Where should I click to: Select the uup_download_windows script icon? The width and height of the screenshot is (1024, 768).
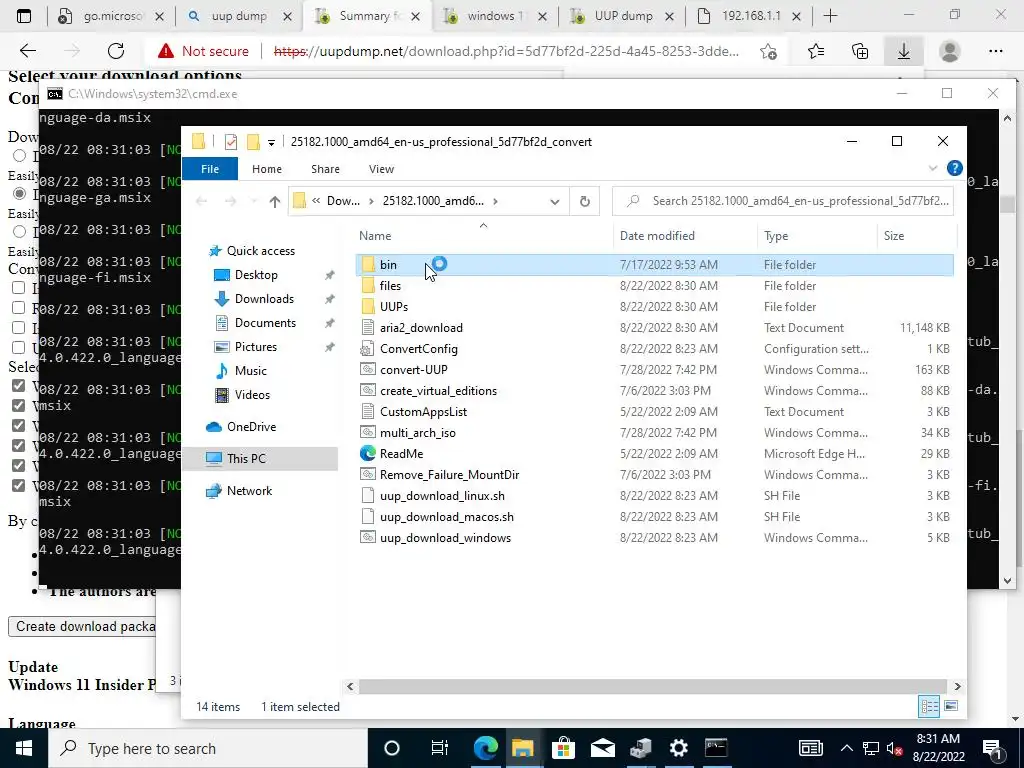[368, 537]
